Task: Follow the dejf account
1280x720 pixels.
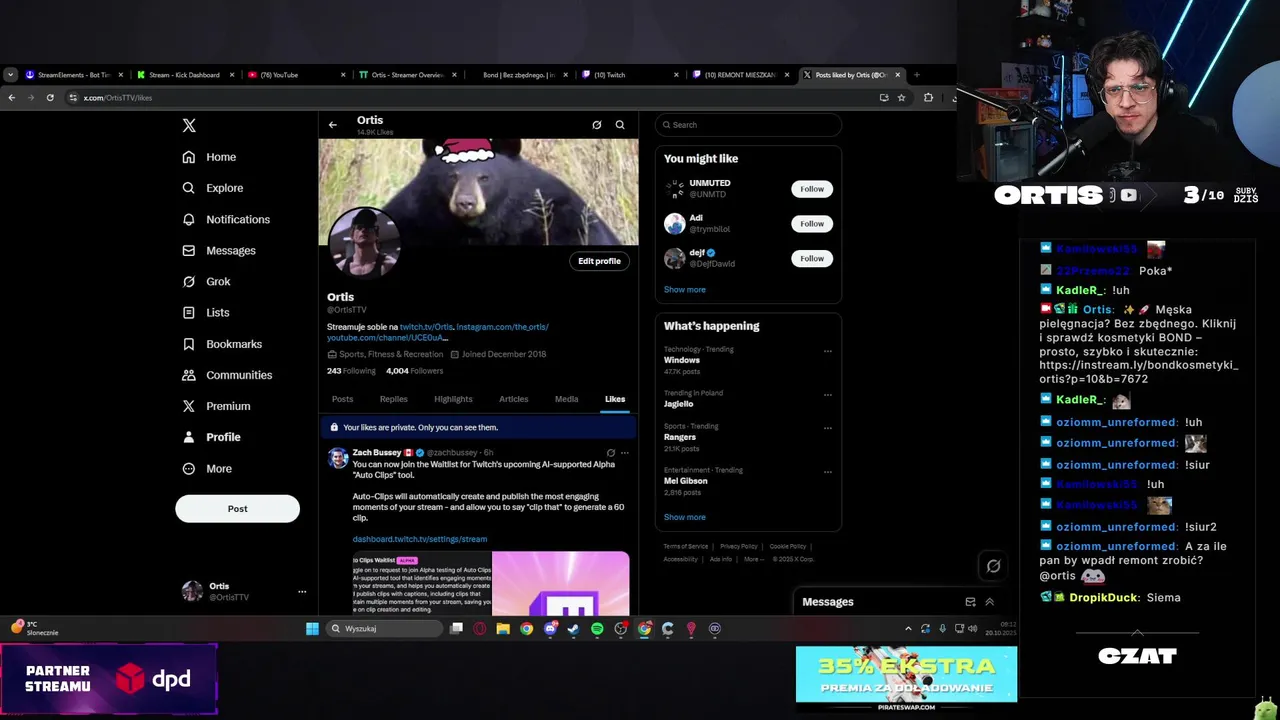Action: tap(812, 259)
